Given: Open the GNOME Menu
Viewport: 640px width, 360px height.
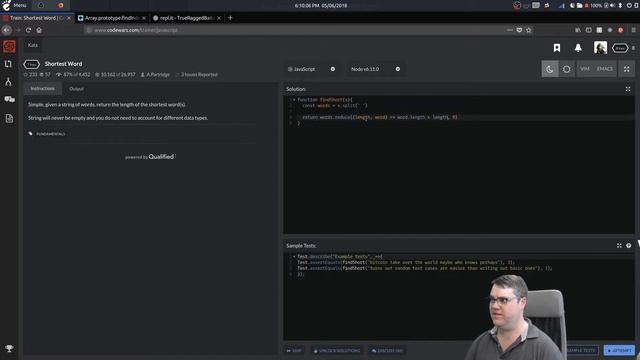Looking at the screenshot, I should click(14, 5).
